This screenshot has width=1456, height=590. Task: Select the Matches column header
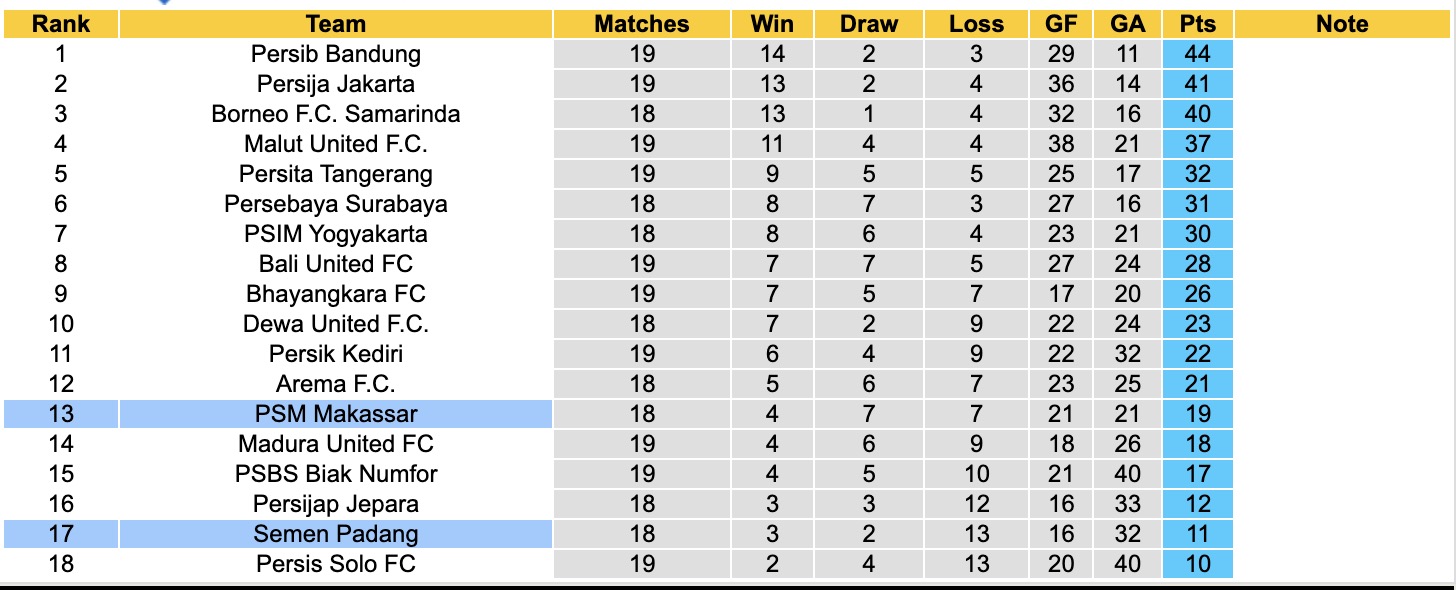click(642, 24)
